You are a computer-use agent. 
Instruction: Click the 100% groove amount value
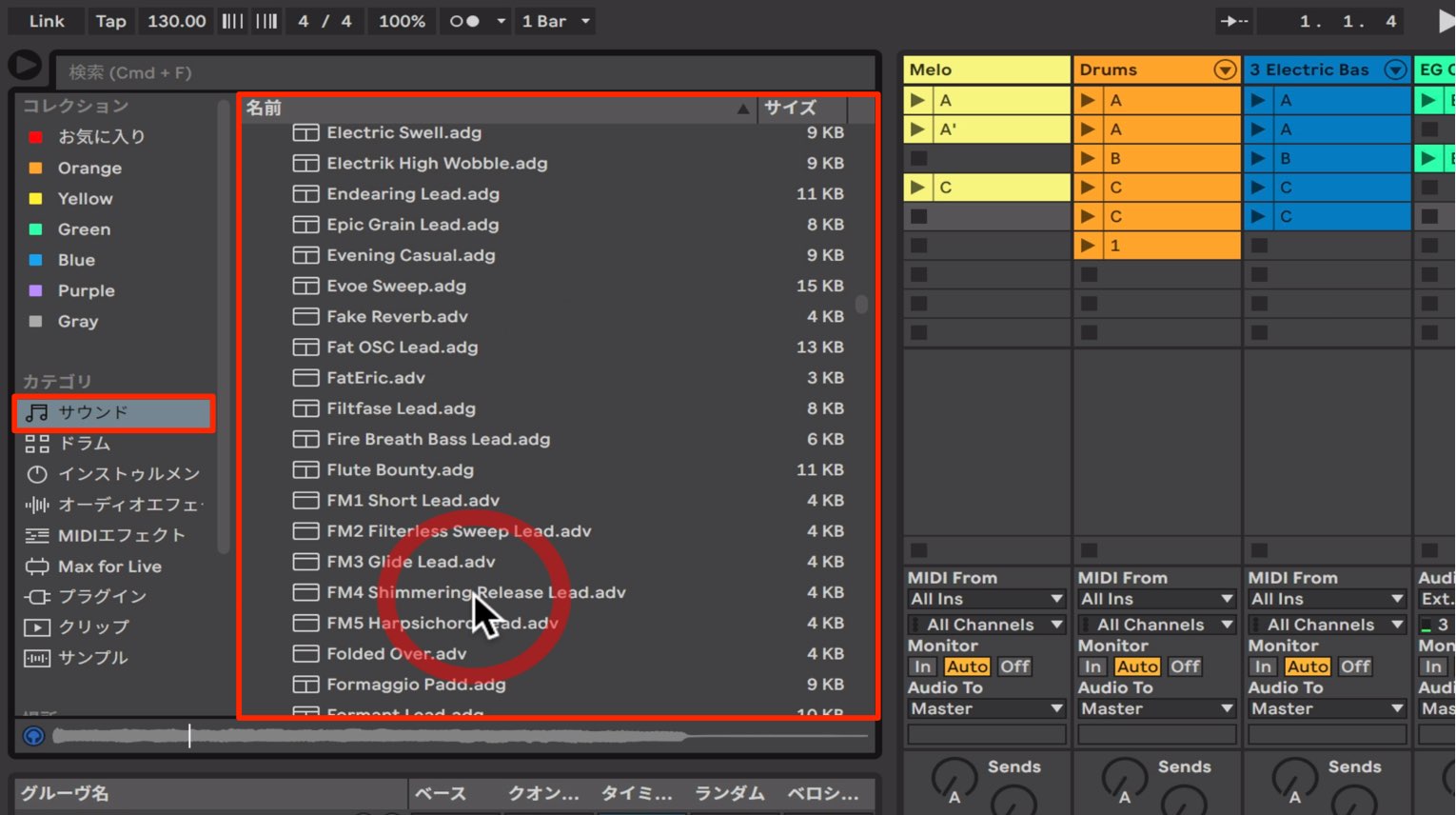click(402, 21)
